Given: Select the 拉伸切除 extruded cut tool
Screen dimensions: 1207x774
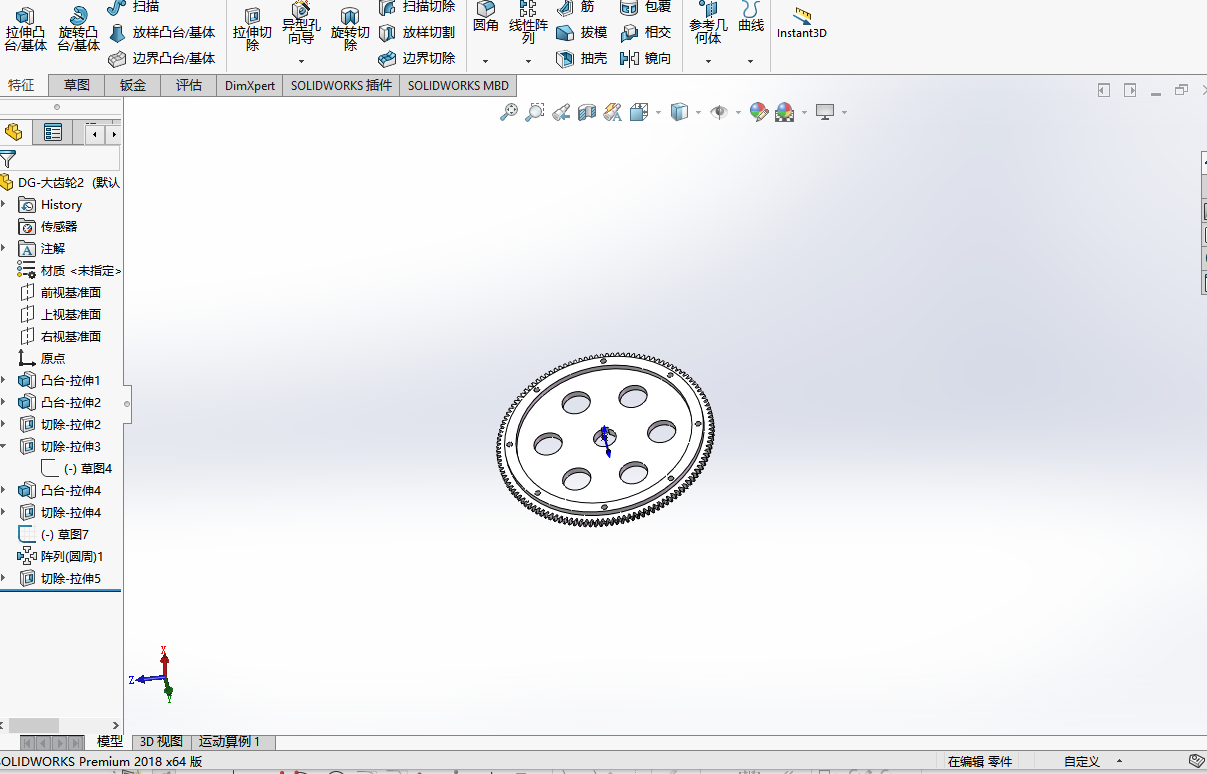Looking at the screenshot, I should click(252, 29).
